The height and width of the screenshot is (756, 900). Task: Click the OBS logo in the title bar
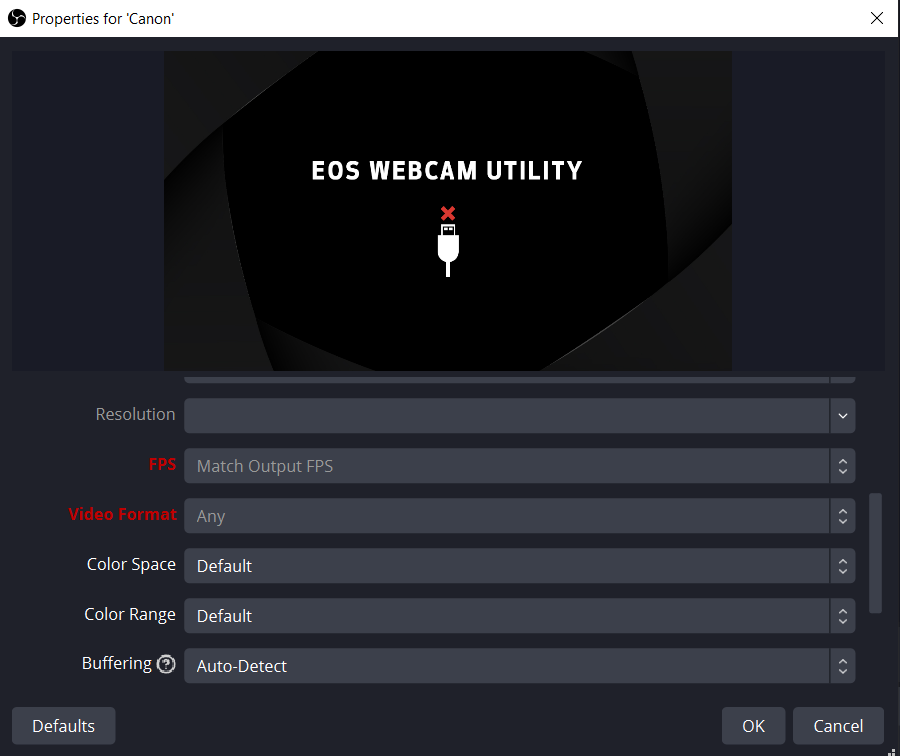coord(16,17)
